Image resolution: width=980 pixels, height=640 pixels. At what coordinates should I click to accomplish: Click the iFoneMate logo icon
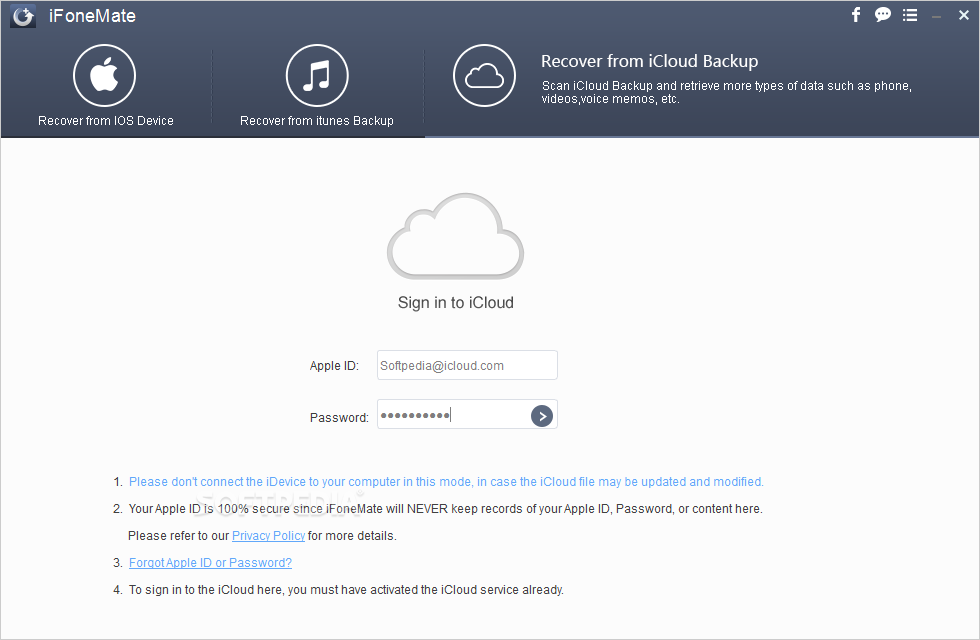point(23,16)
